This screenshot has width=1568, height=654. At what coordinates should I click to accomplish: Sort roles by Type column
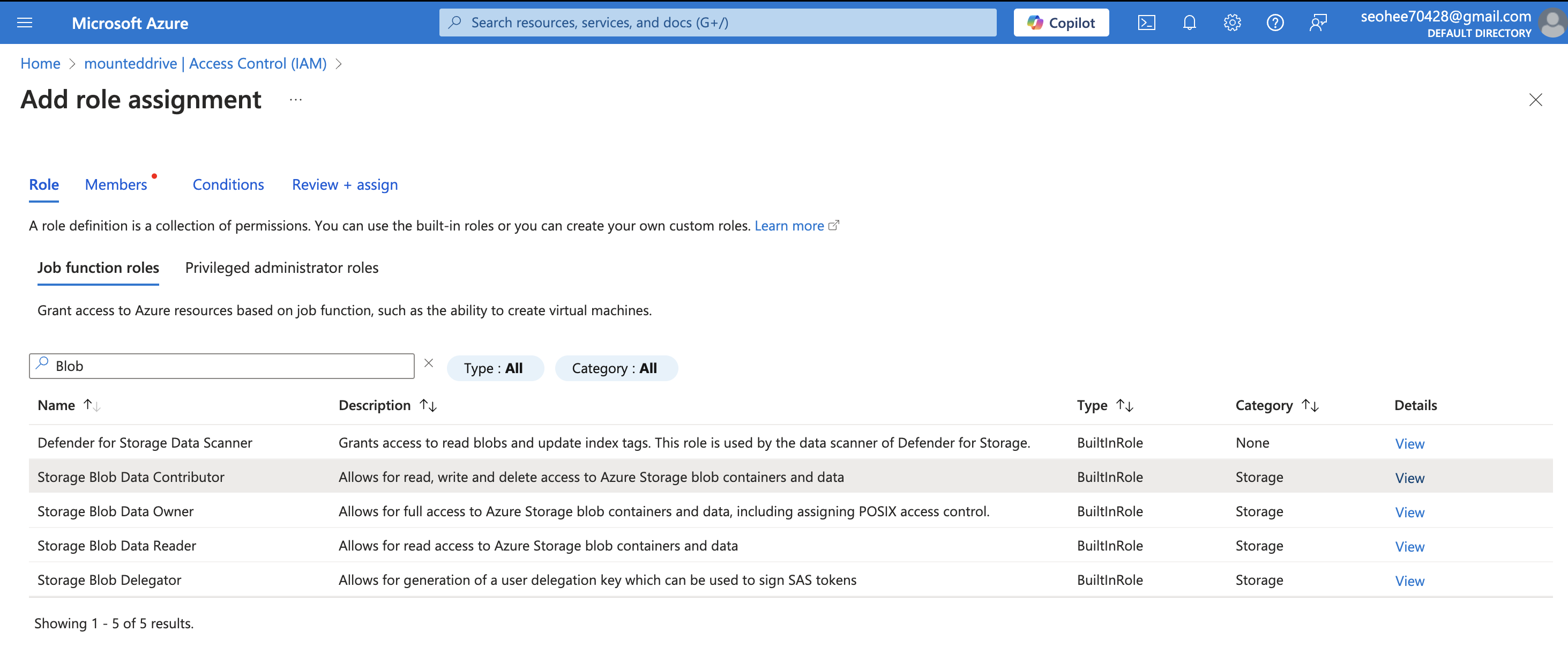(x=1105, y=406)
